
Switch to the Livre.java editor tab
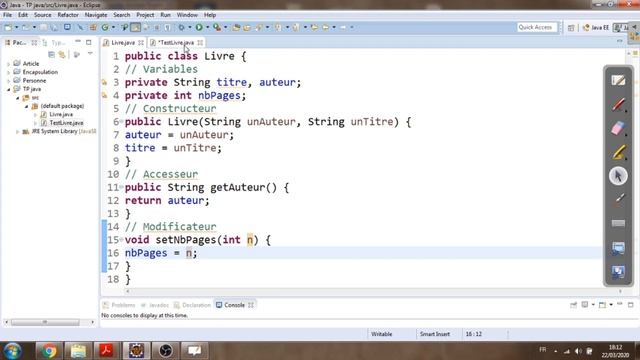(x=123, y=42)
